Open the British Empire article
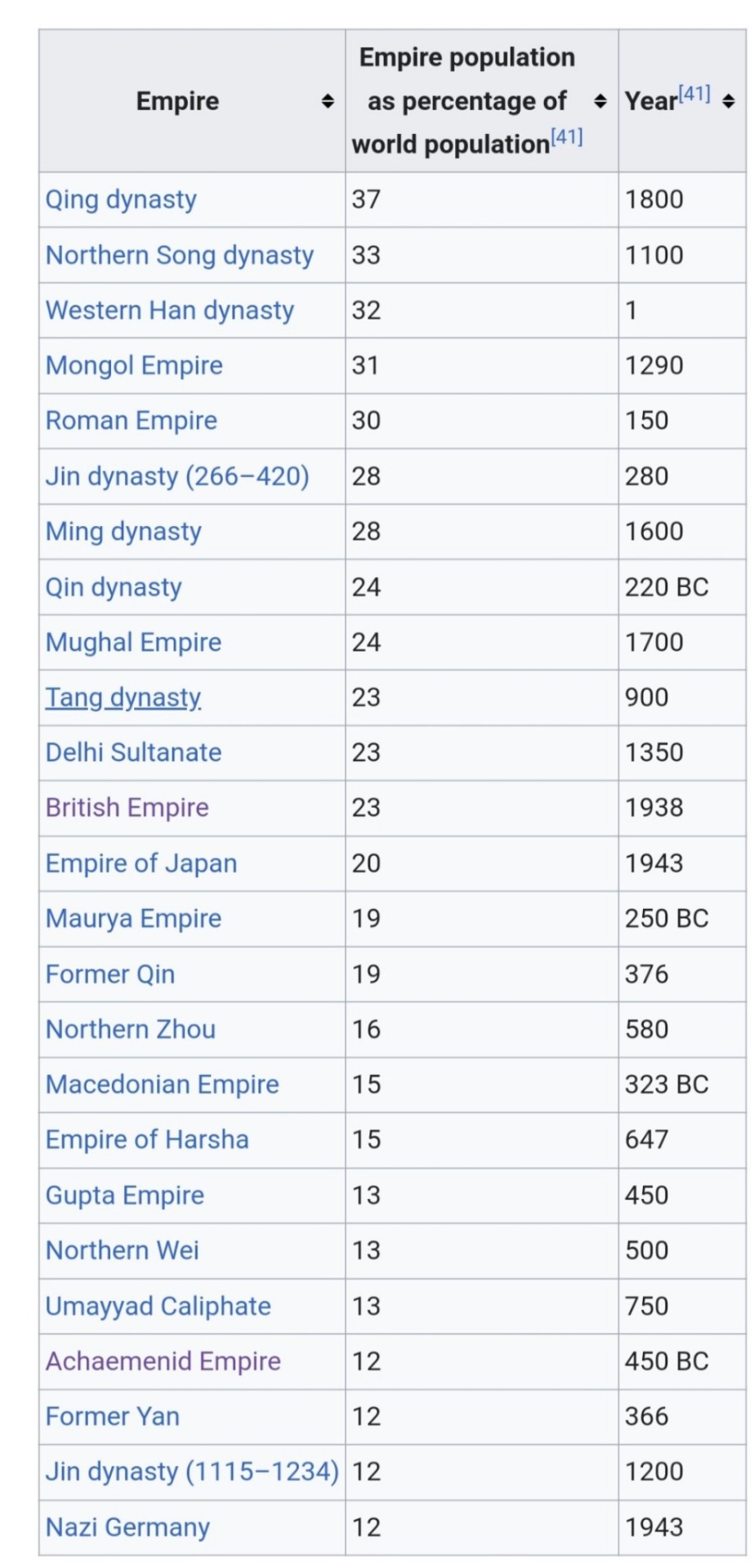The height and width of the screenshot is (1568, 754). click(127, 808)
